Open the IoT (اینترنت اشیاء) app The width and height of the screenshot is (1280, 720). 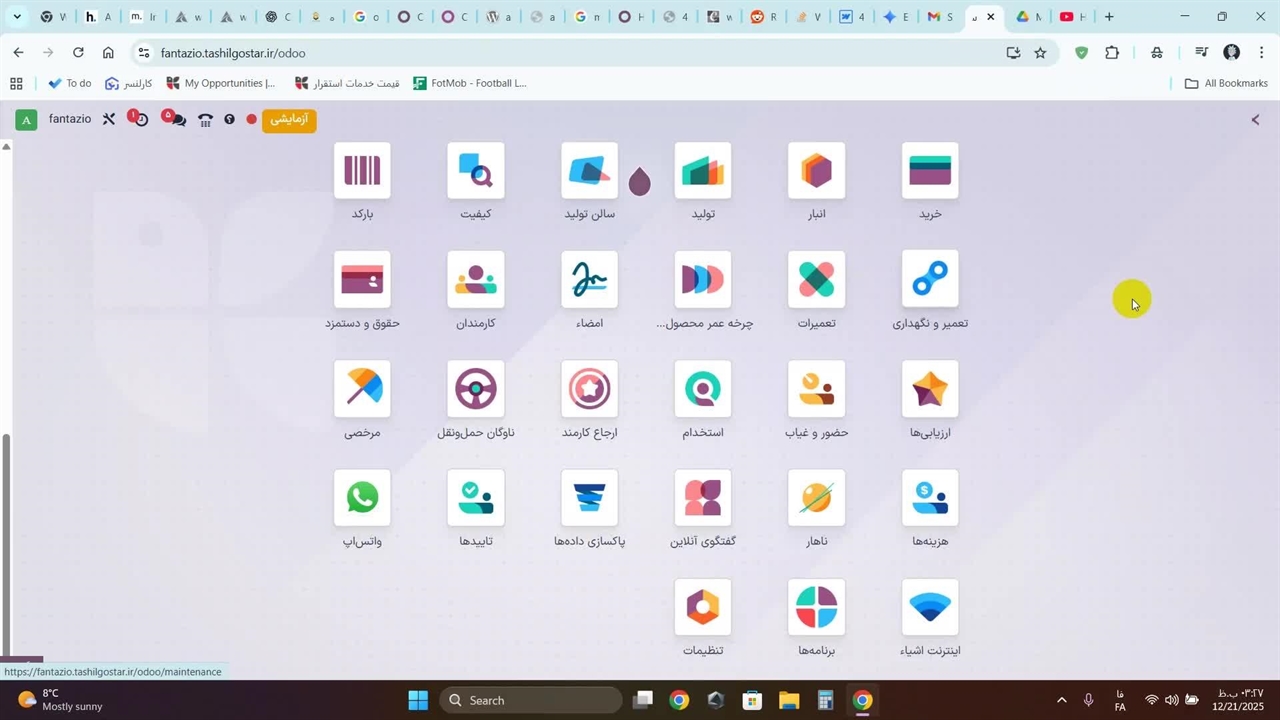[x=930, y=607]
